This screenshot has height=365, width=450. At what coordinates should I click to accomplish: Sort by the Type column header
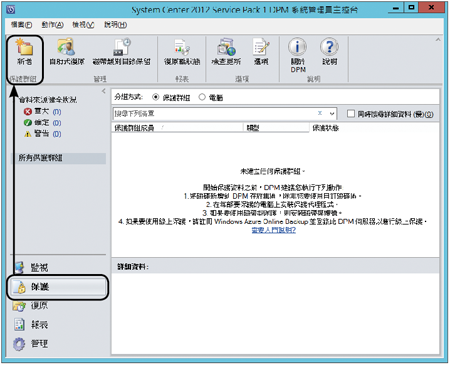click(x=276, y=128)
